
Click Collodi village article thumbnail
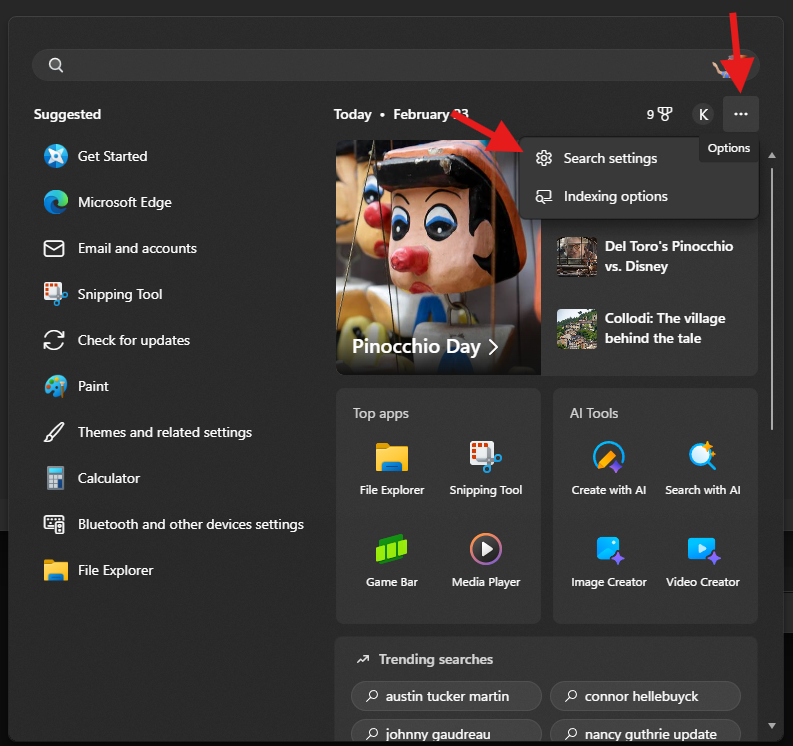pos(577,329)
